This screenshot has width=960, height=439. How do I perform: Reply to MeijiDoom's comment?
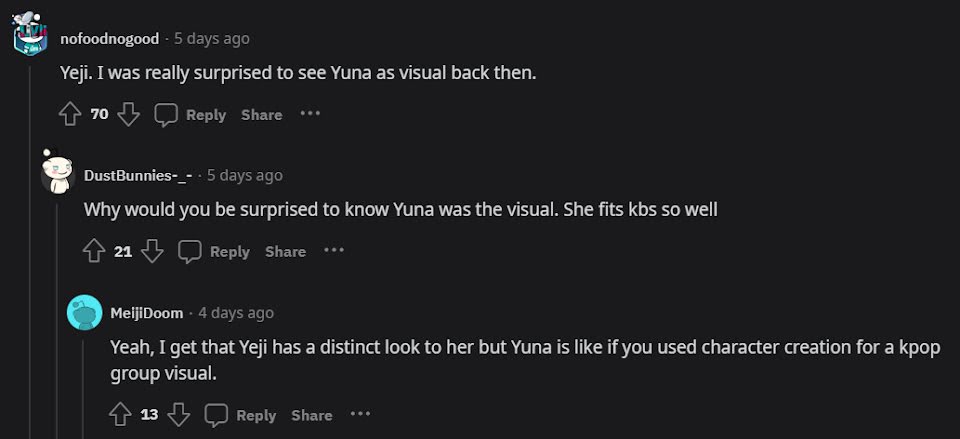241,415
